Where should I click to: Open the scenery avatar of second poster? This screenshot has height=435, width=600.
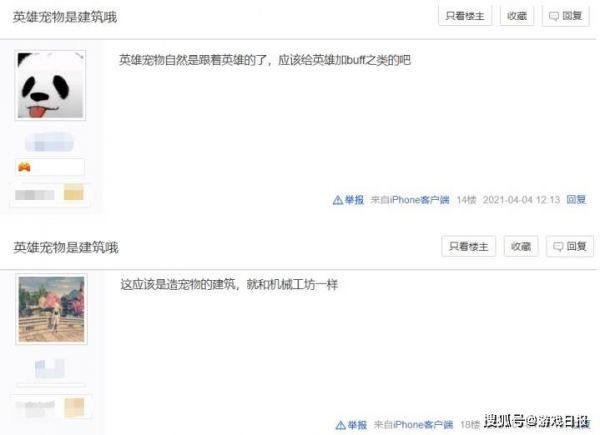tap(51, 309)
